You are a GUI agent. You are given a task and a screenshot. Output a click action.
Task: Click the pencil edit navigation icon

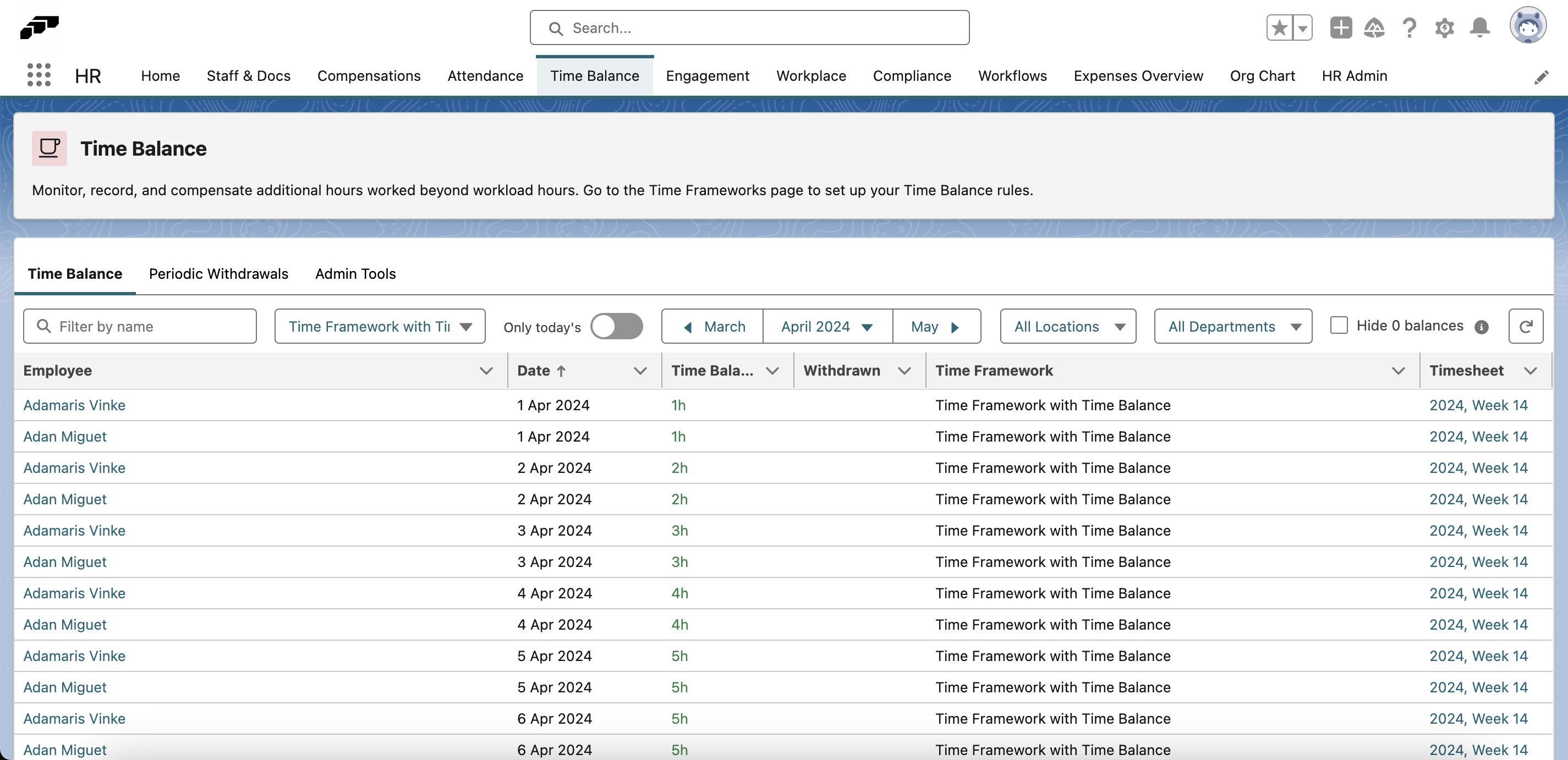[1540, 78]
